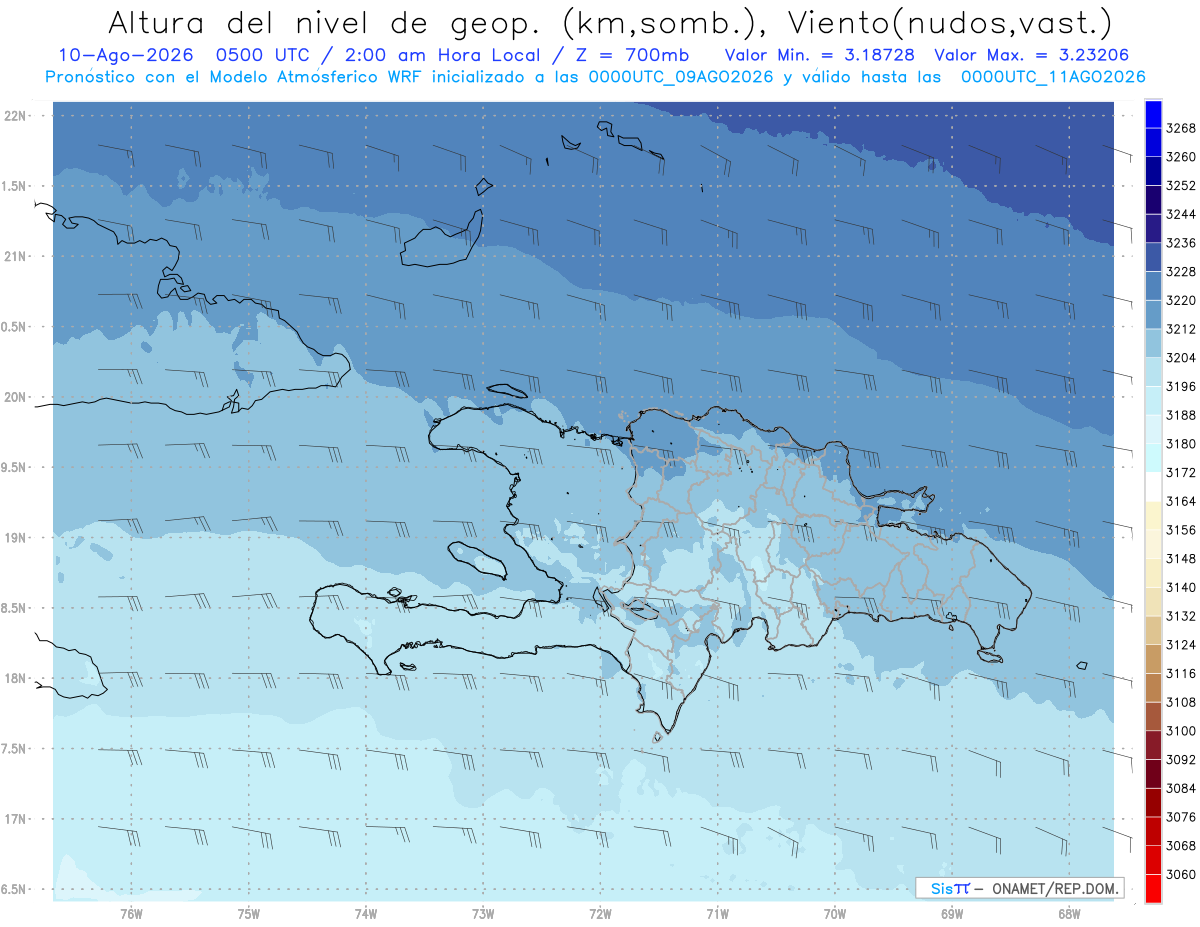Viewport: 1200px width, 927px height.
Task: Click the '21N' latitude label
Action: pyautogui.click(x=16, y=257)
